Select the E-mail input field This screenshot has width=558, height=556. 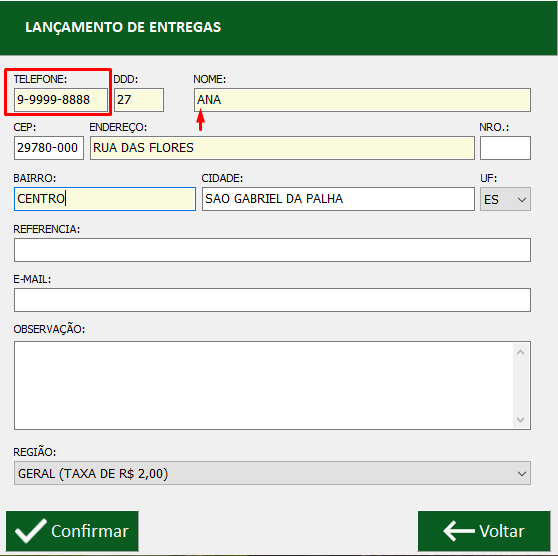tap(272, 300)
